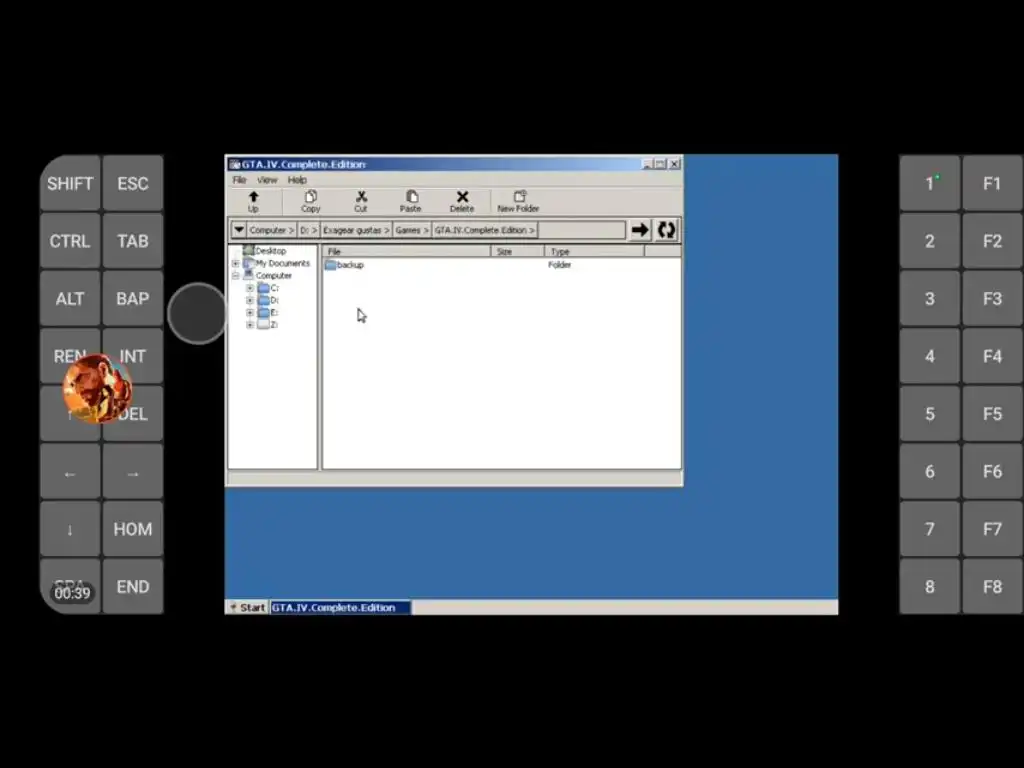Screen dimensions: 1024x768
Task: Tap the number 7 virtual key
Action: (x=929, y=529)
